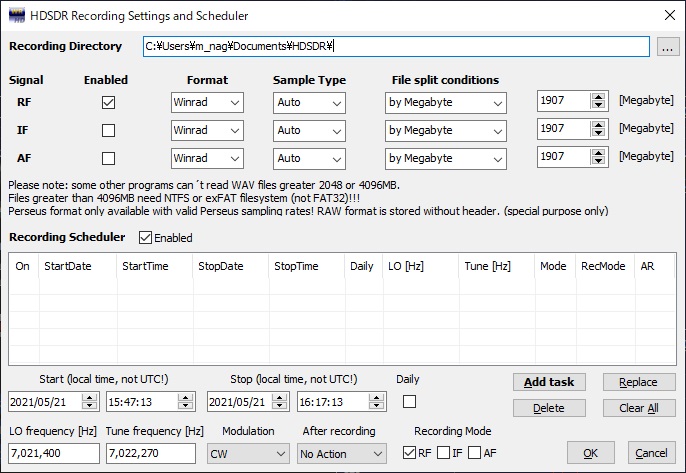Enable the AF signal recording checkbox
The image size is (686, 473).
click(x=108, y=158)
